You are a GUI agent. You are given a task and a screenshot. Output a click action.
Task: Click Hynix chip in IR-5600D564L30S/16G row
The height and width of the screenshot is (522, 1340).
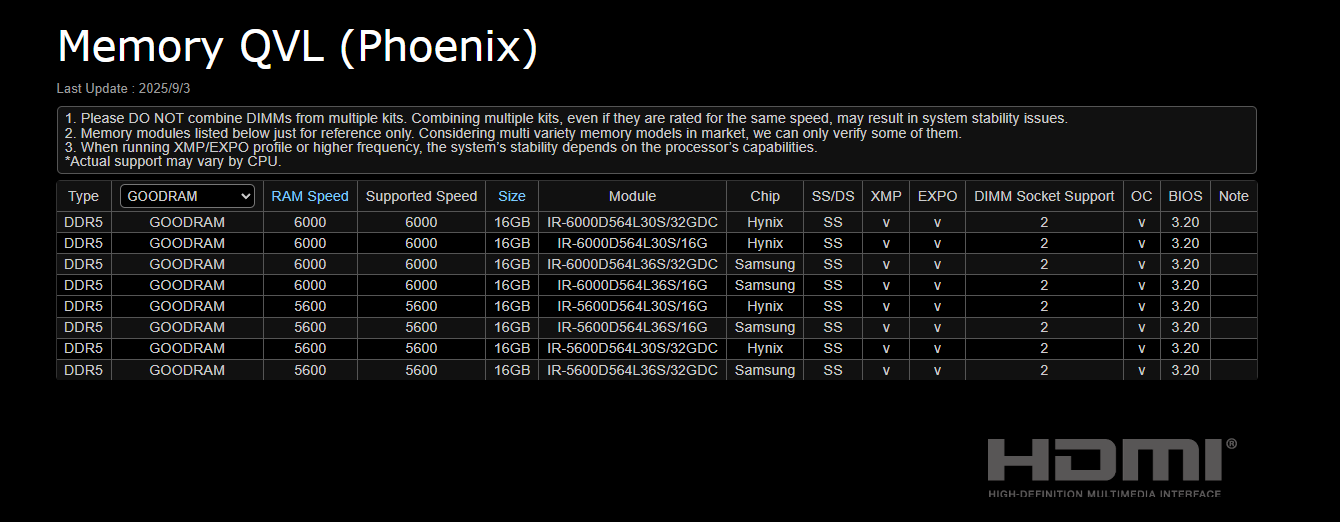pyautogui.click(x=765, y=306)
